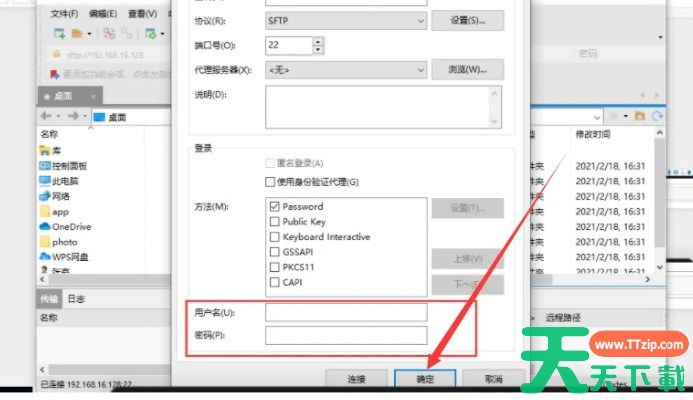693x400 pixels.
Task: Click the Reconnect toolbar icon
Action: (x=127, y=34)
